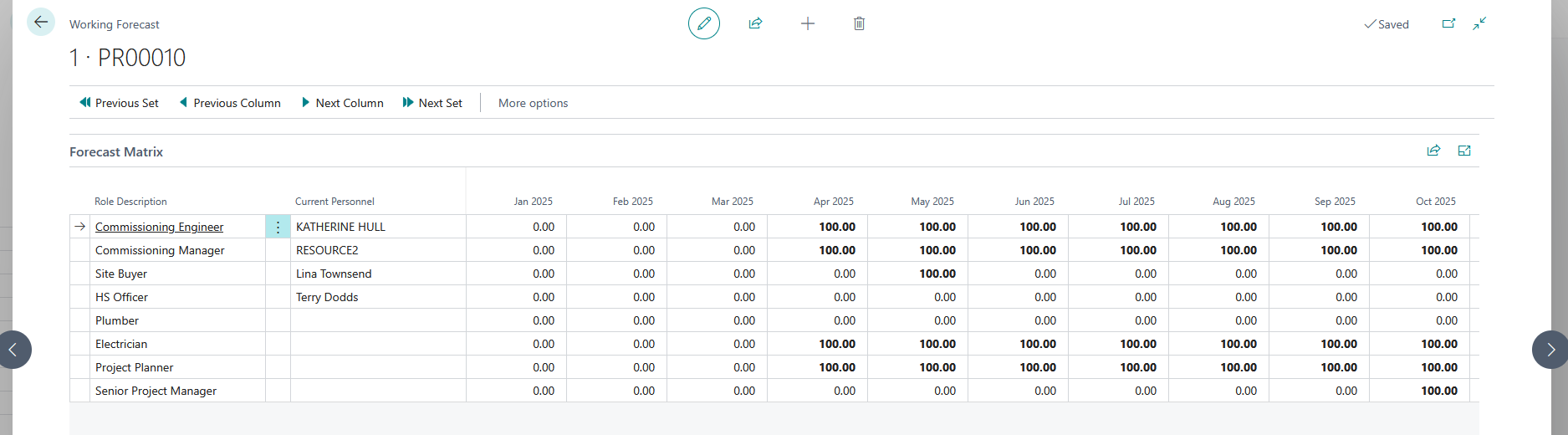Click Previous Set
This screenshot has width=1568, height=435.
(119, 103)
